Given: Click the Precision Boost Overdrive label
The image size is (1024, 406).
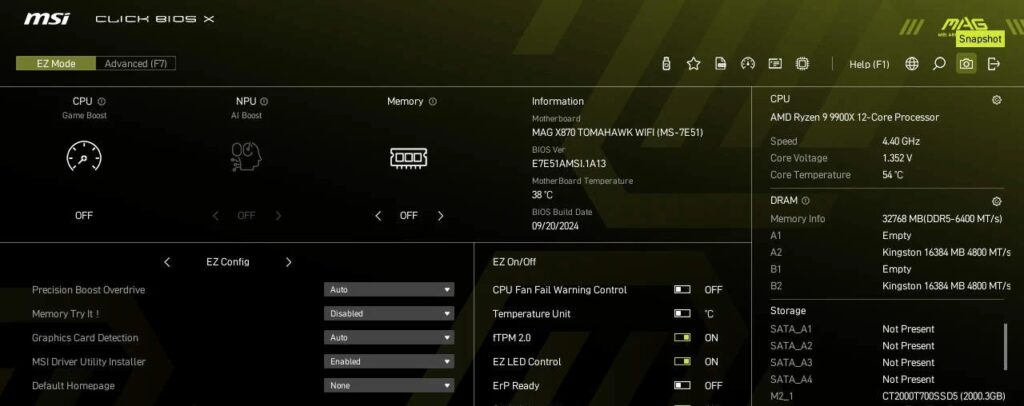Looking at the screenshot, I should click(x=89, y=290).
